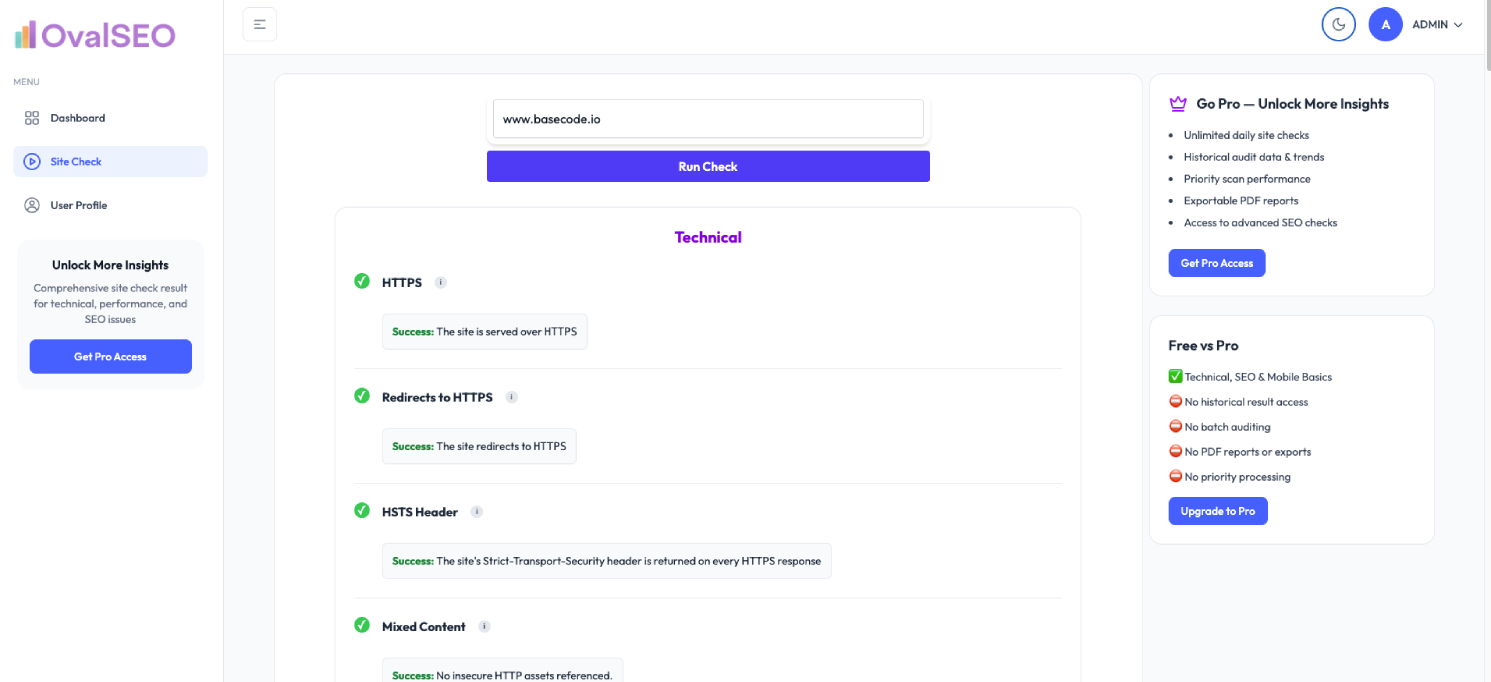Focus the website URL input field

[708, 119]
